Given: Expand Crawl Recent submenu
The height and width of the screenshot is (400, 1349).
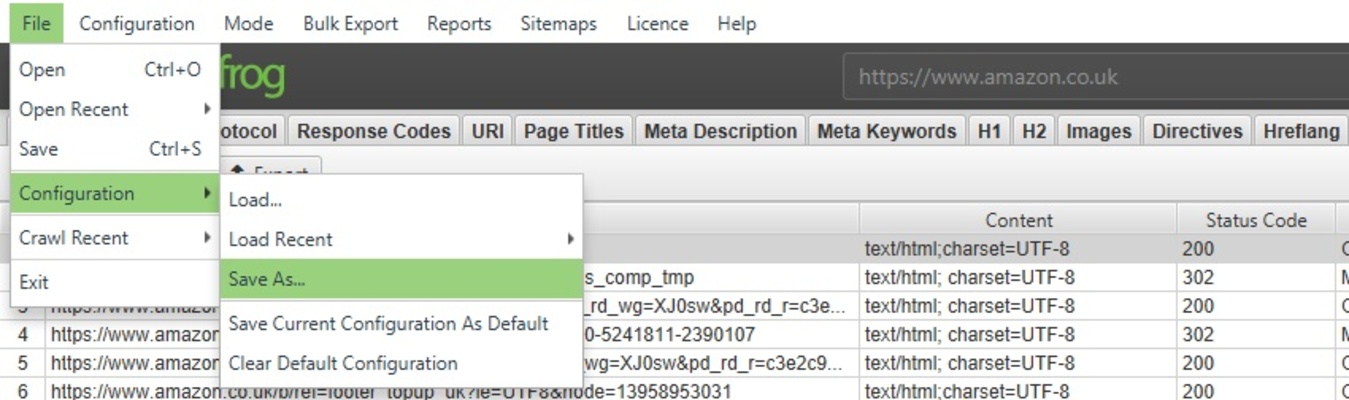Looking at the screenshot, I should [74, 238].
